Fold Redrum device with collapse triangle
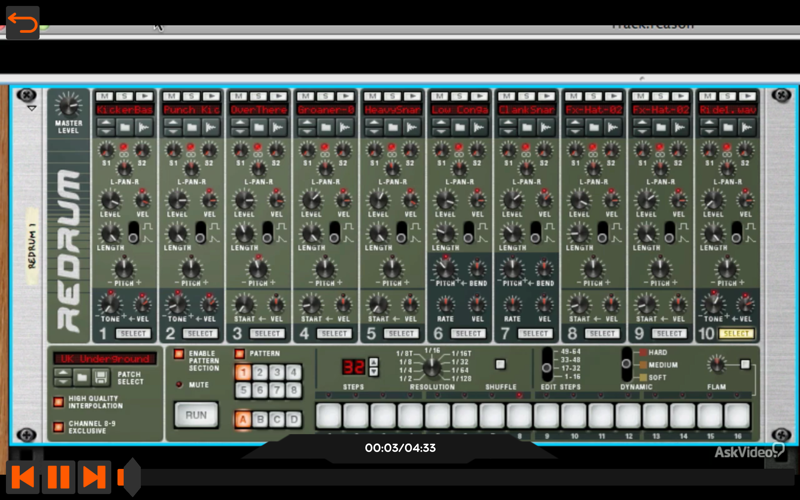 pyautogui.click(x=31, y=109)
